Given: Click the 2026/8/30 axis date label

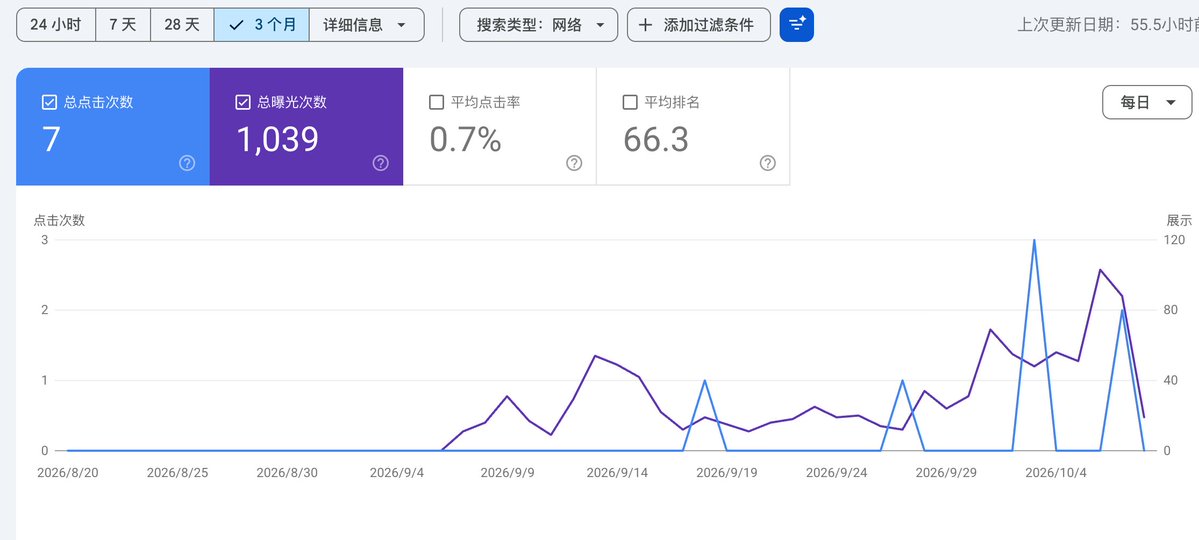Looking at the screenshot, I should [288, 473].
